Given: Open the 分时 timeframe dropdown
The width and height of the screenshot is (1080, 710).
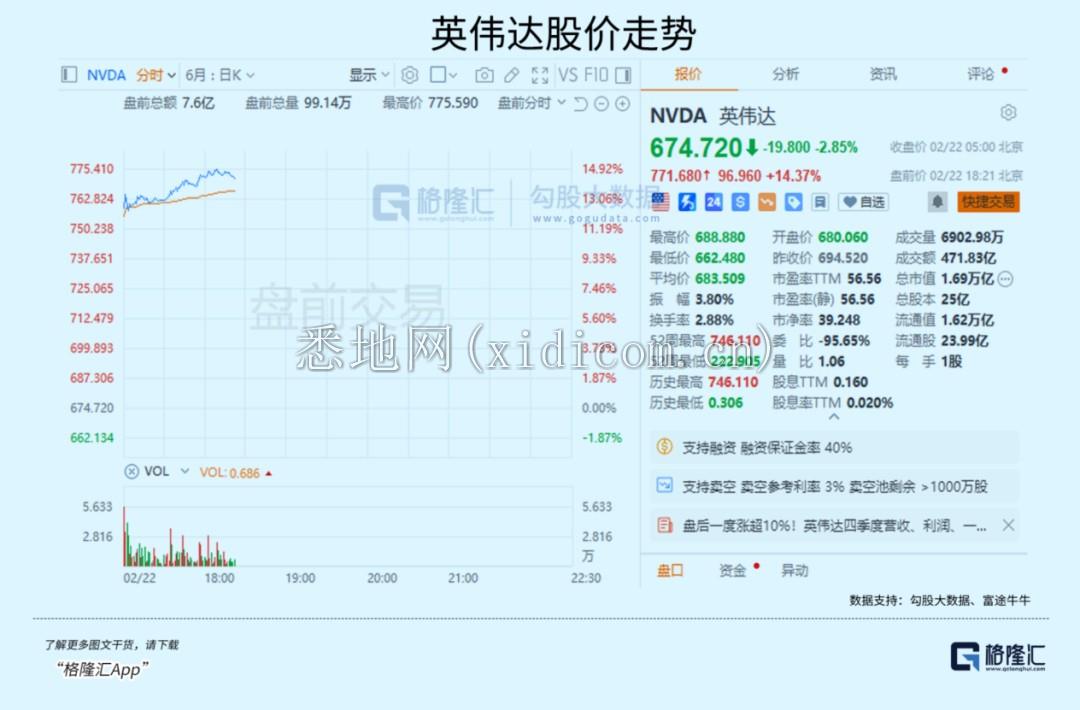Looking at the screenshot, I should click(x=155, y=74).
